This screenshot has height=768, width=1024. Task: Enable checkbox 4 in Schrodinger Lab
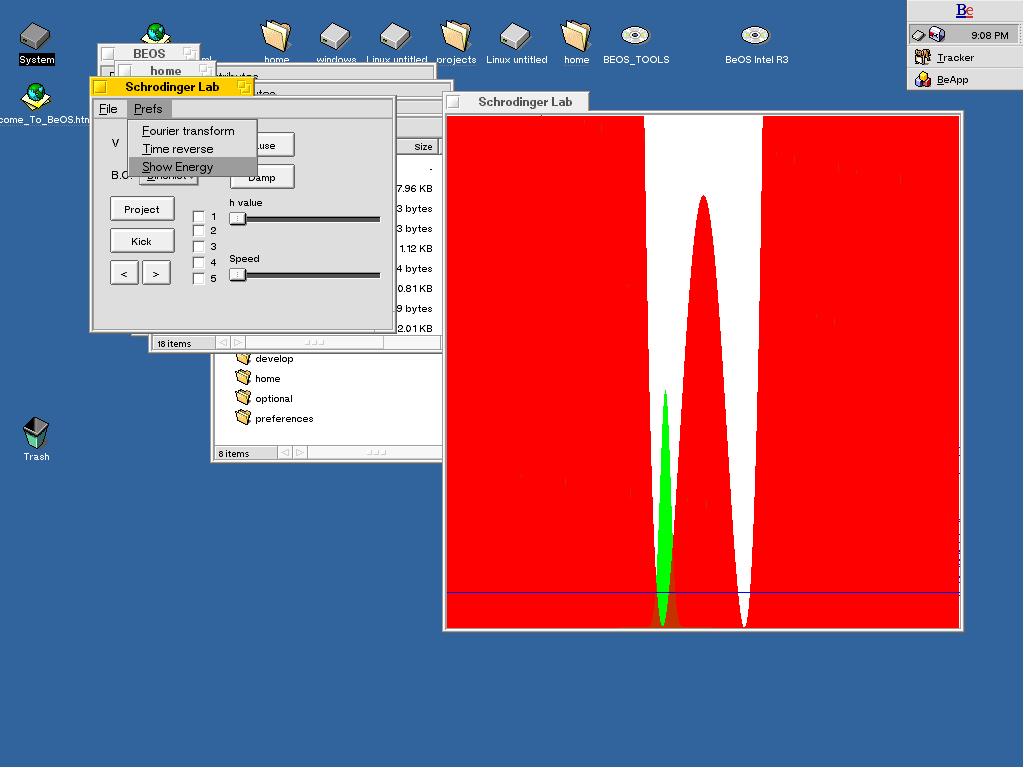pyautogui.click(x=199, y=263)
